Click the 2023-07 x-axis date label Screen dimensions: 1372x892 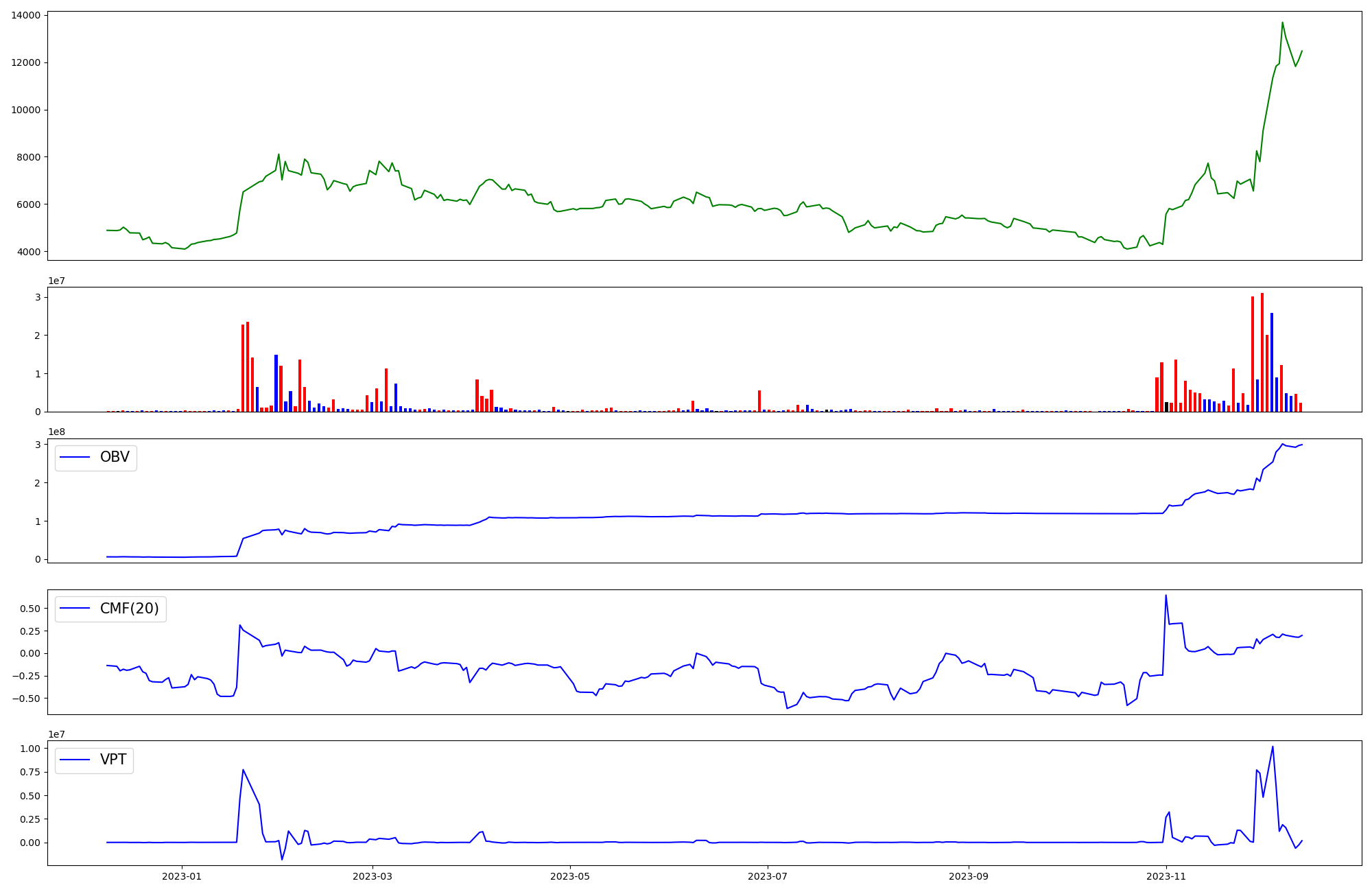[768, 876]
